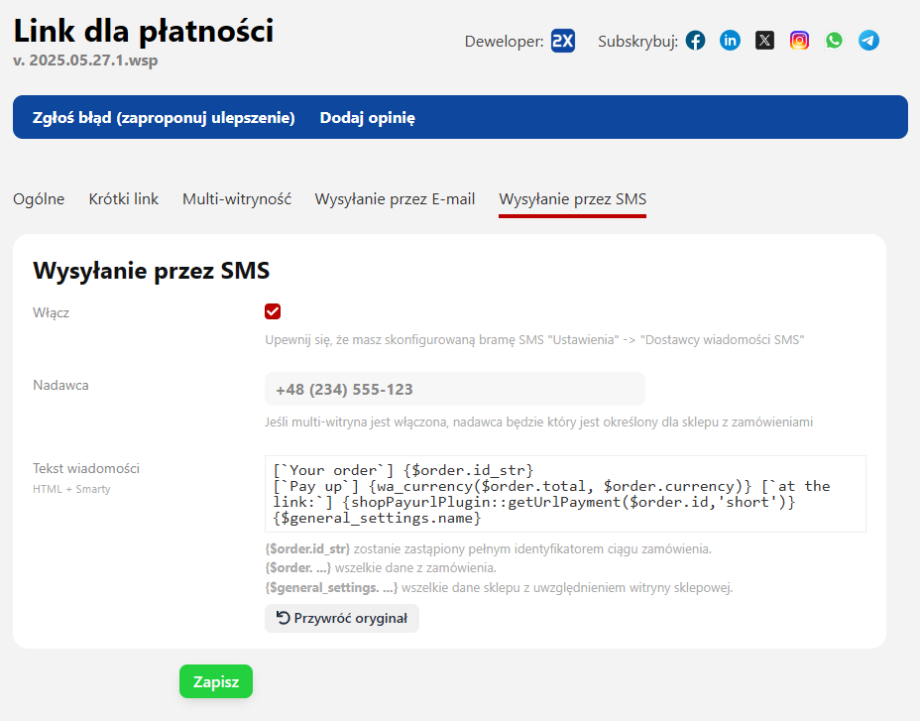Viewport: 920px width, 721px height.
Task: Click Zgłoś błąd (zaproponuj ulepszenie) link
Action: point(164,118)
